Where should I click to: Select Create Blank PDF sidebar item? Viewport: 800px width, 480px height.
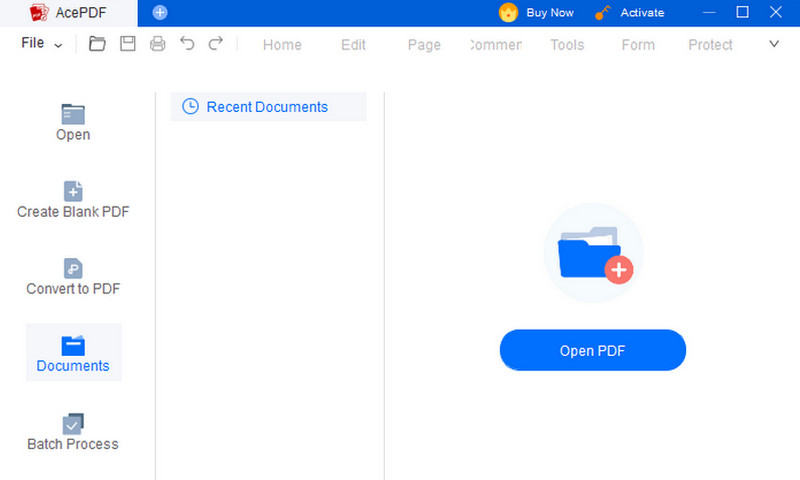coord(73,200)
